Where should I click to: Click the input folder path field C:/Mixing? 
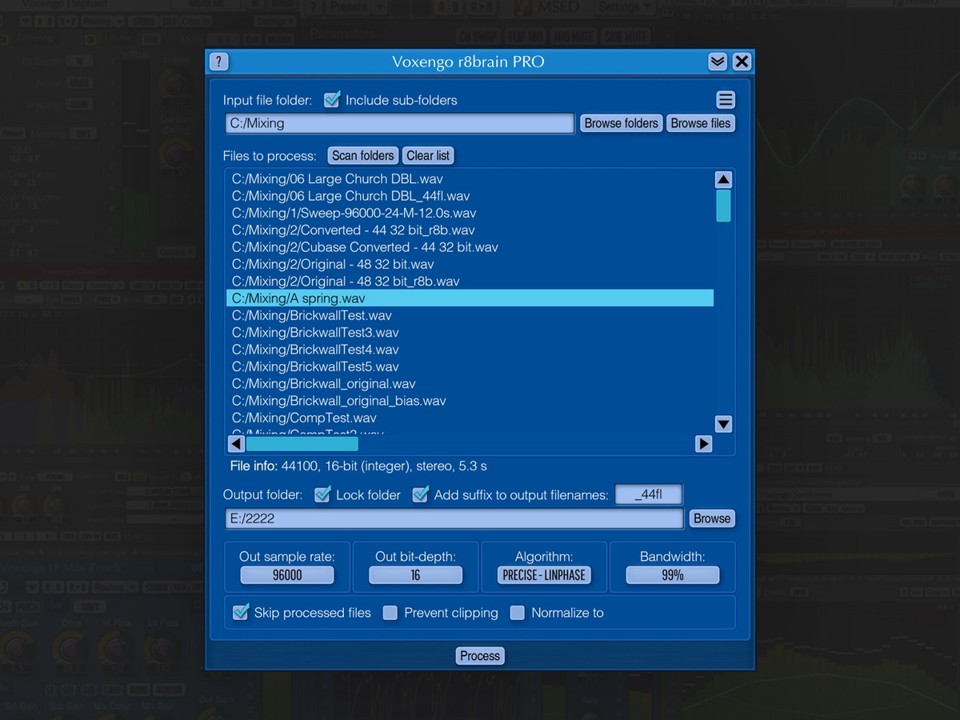pos(399,123)
